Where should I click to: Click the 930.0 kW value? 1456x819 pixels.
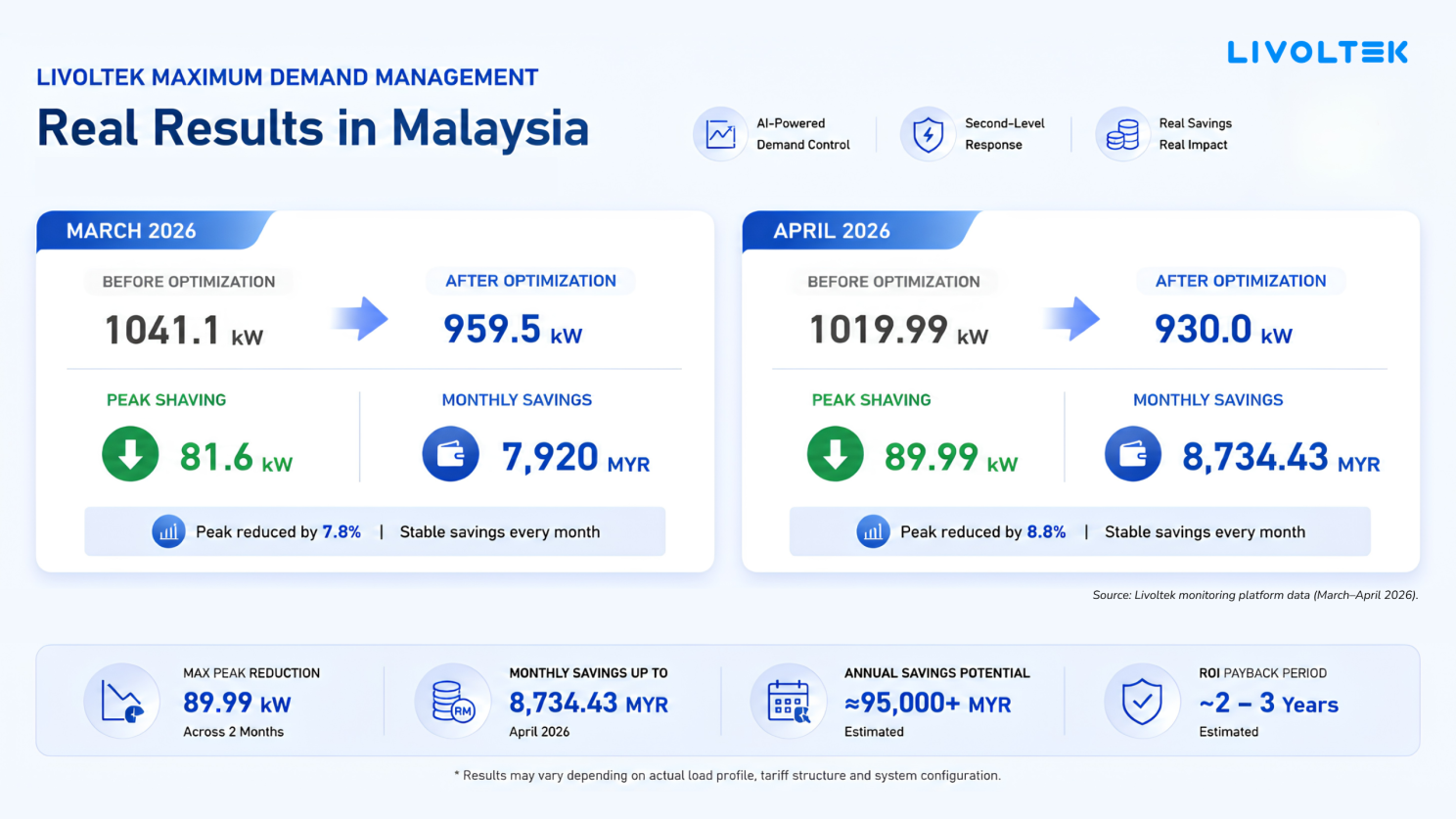coord(1223,330)
